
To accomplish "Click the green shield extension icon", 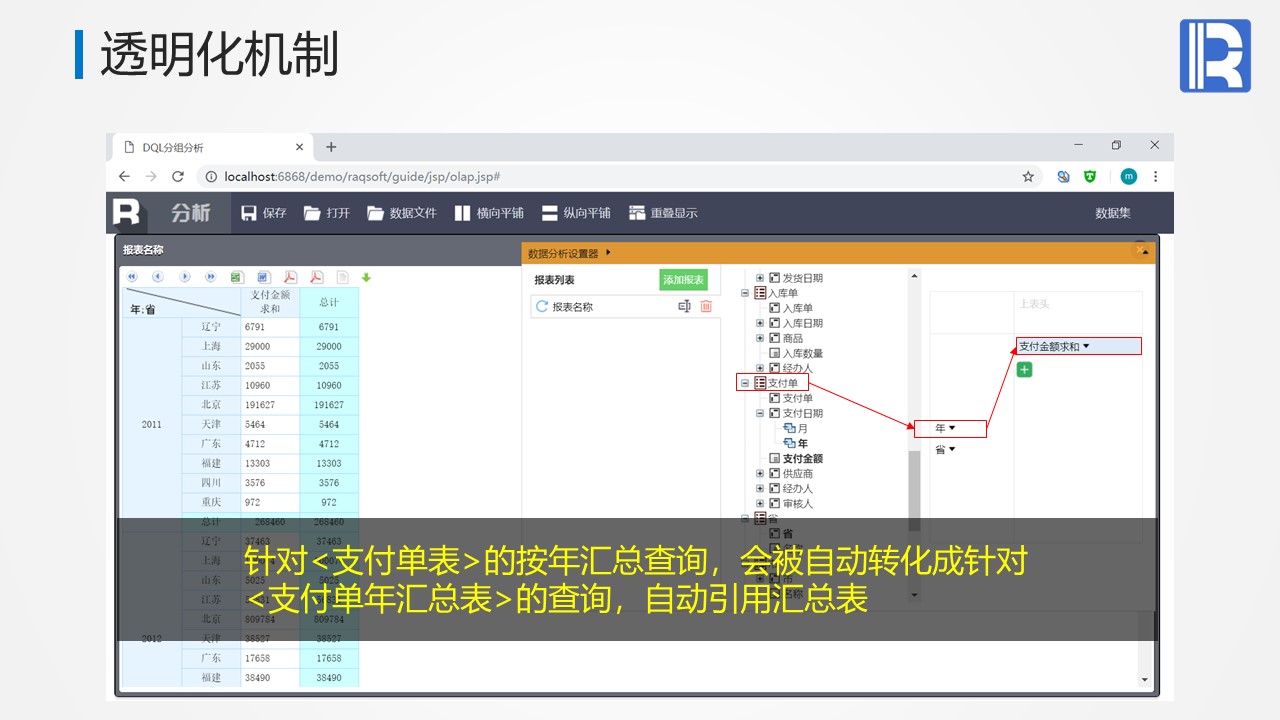I will coord(1090,176).
